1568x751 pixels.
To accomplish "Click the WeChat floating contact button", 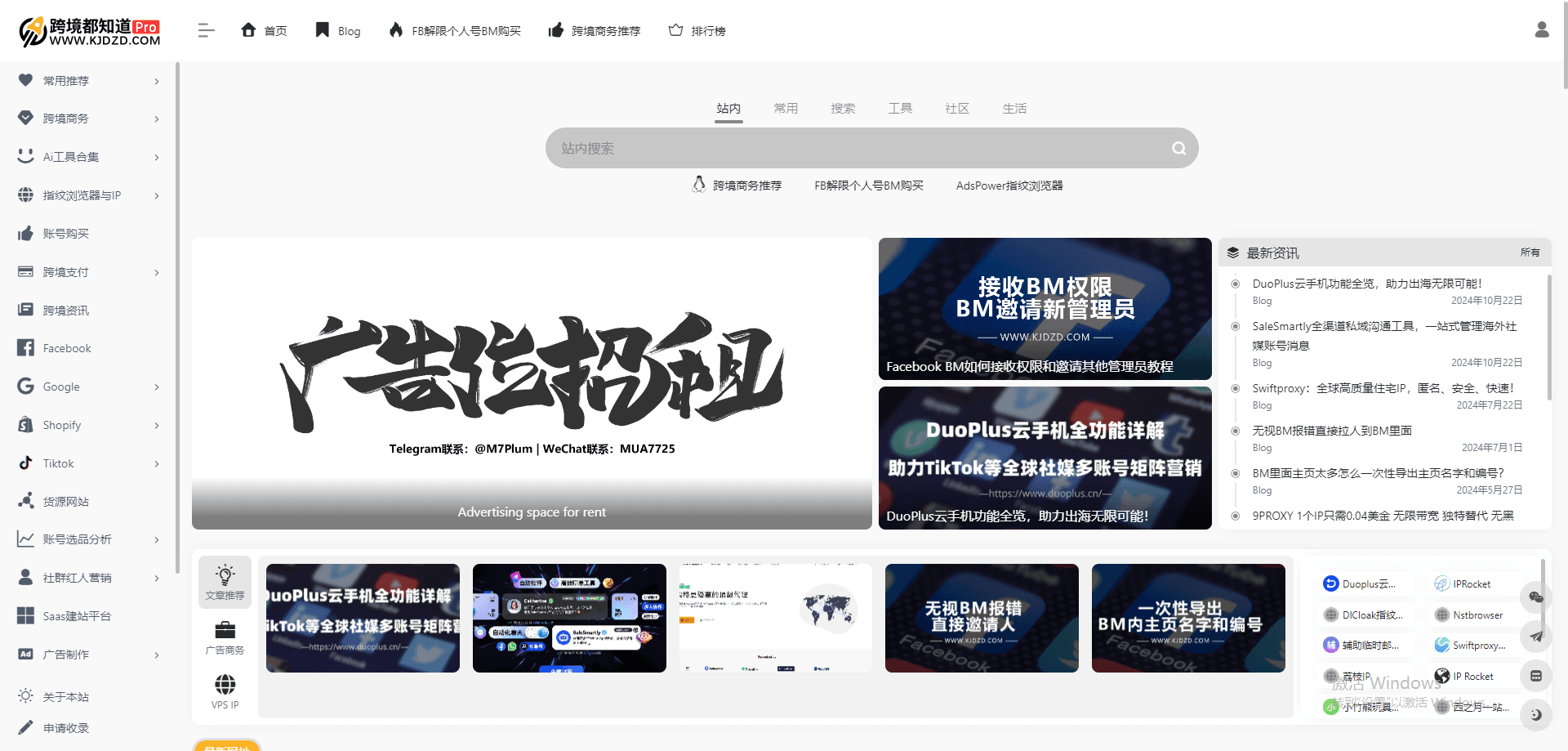I will click(x=1535, y=597).
